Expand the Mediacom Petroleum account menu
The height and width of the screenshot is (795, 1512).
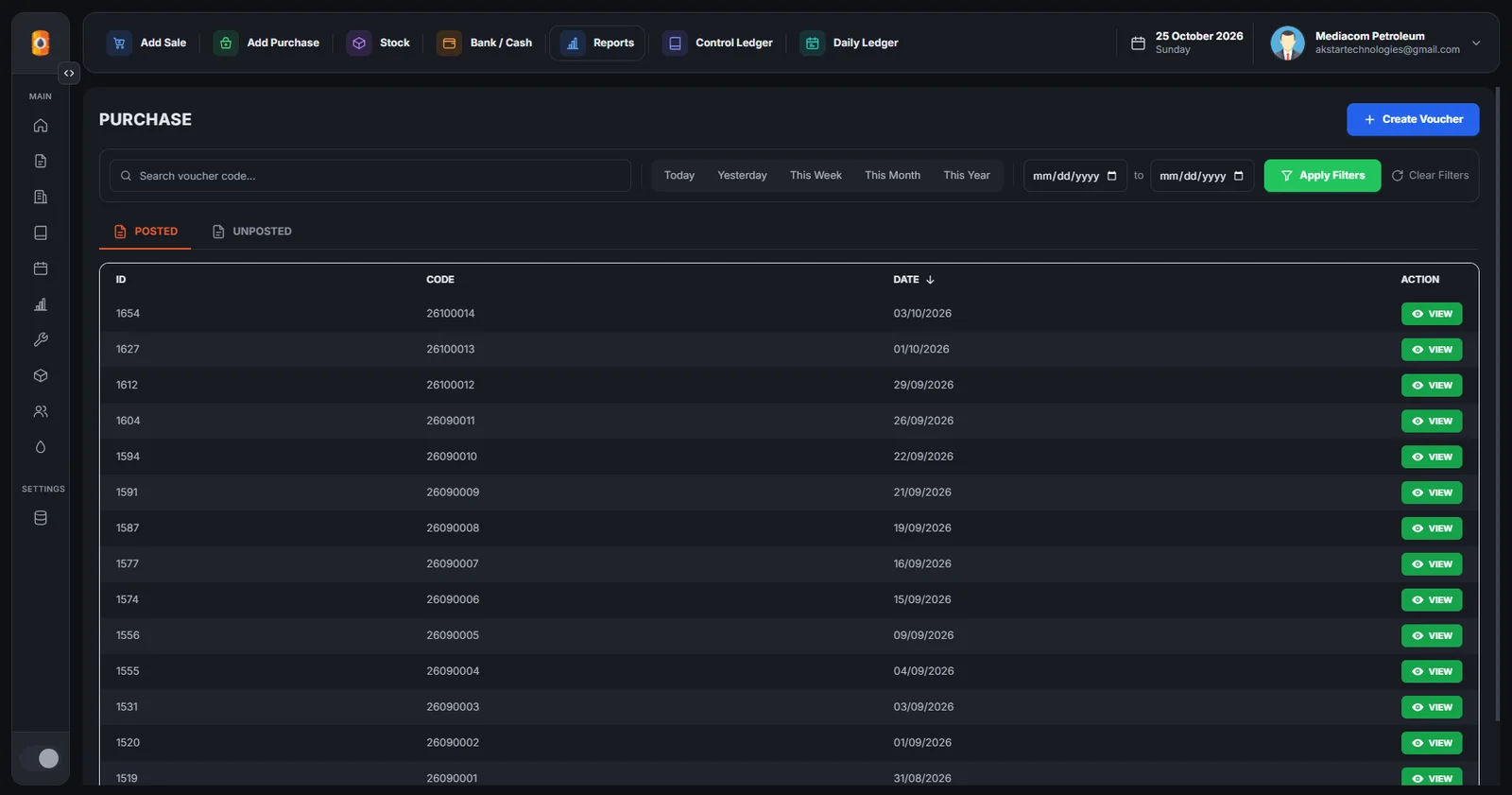click(1375, 43)
